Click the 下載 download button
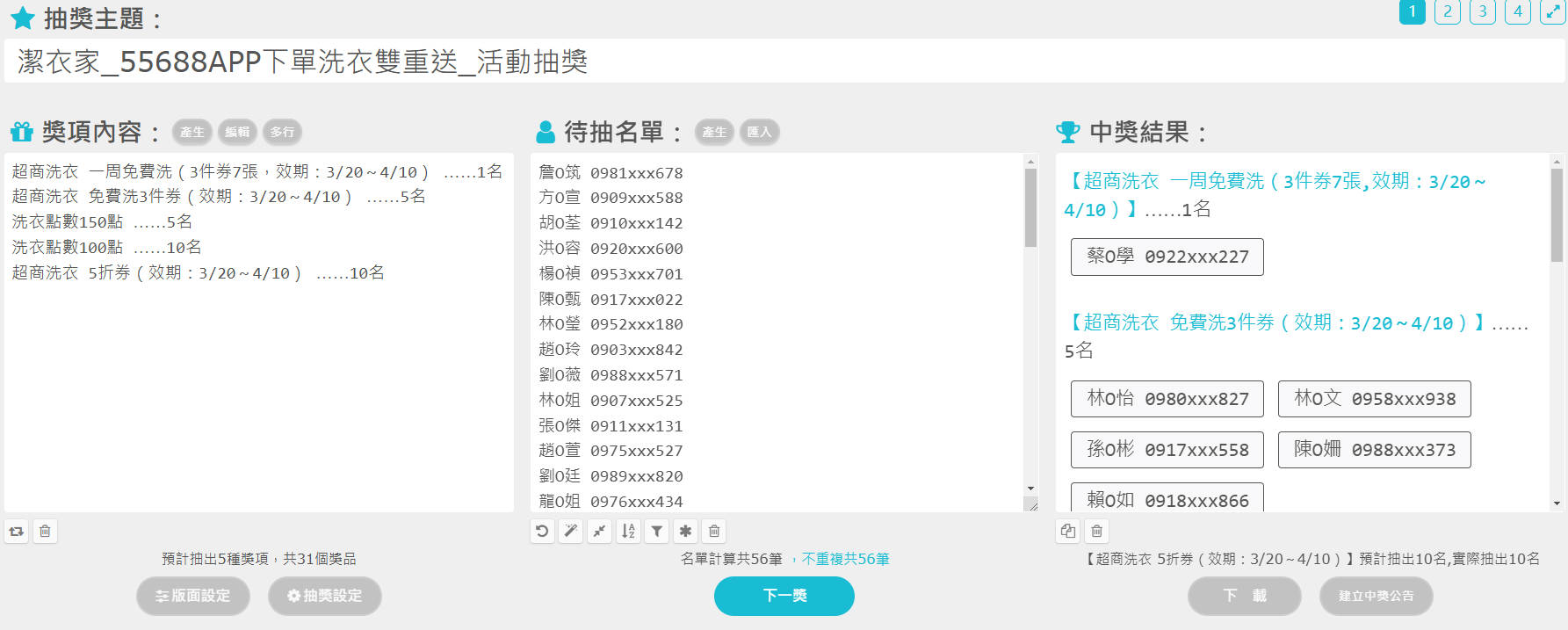This screenshot has height=630, width=1568. tap(1245, 596)
